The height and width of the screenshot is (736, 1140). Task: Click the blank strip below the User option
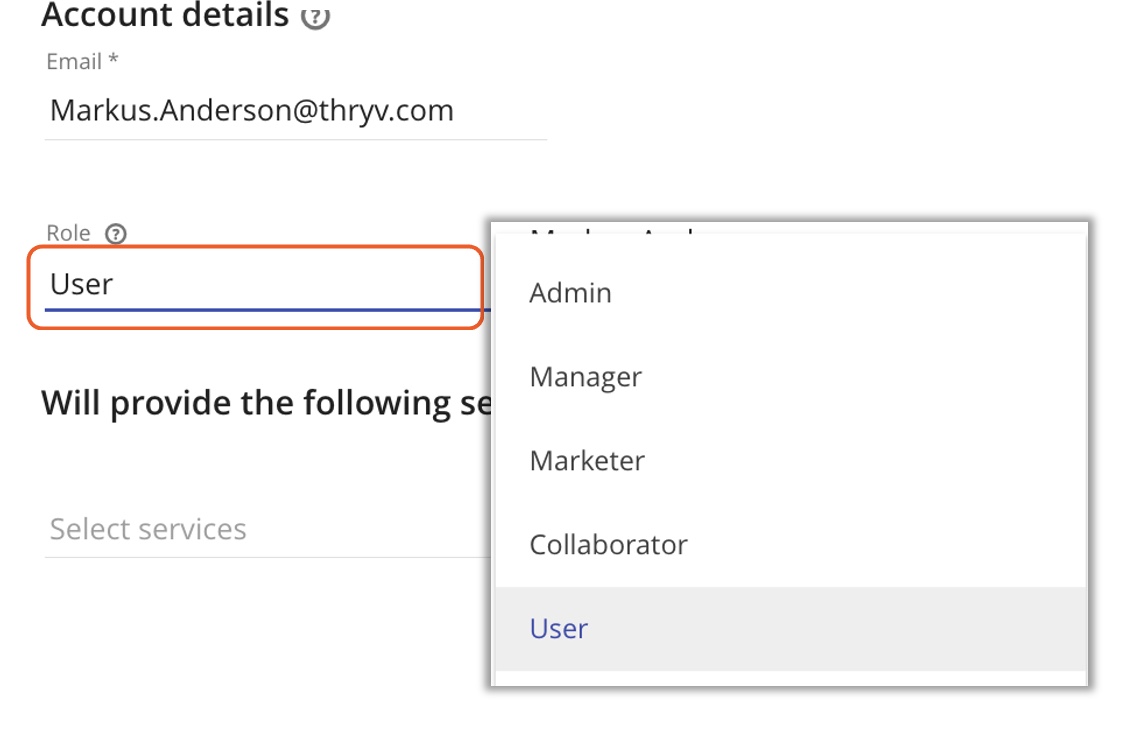coord(790,678)
